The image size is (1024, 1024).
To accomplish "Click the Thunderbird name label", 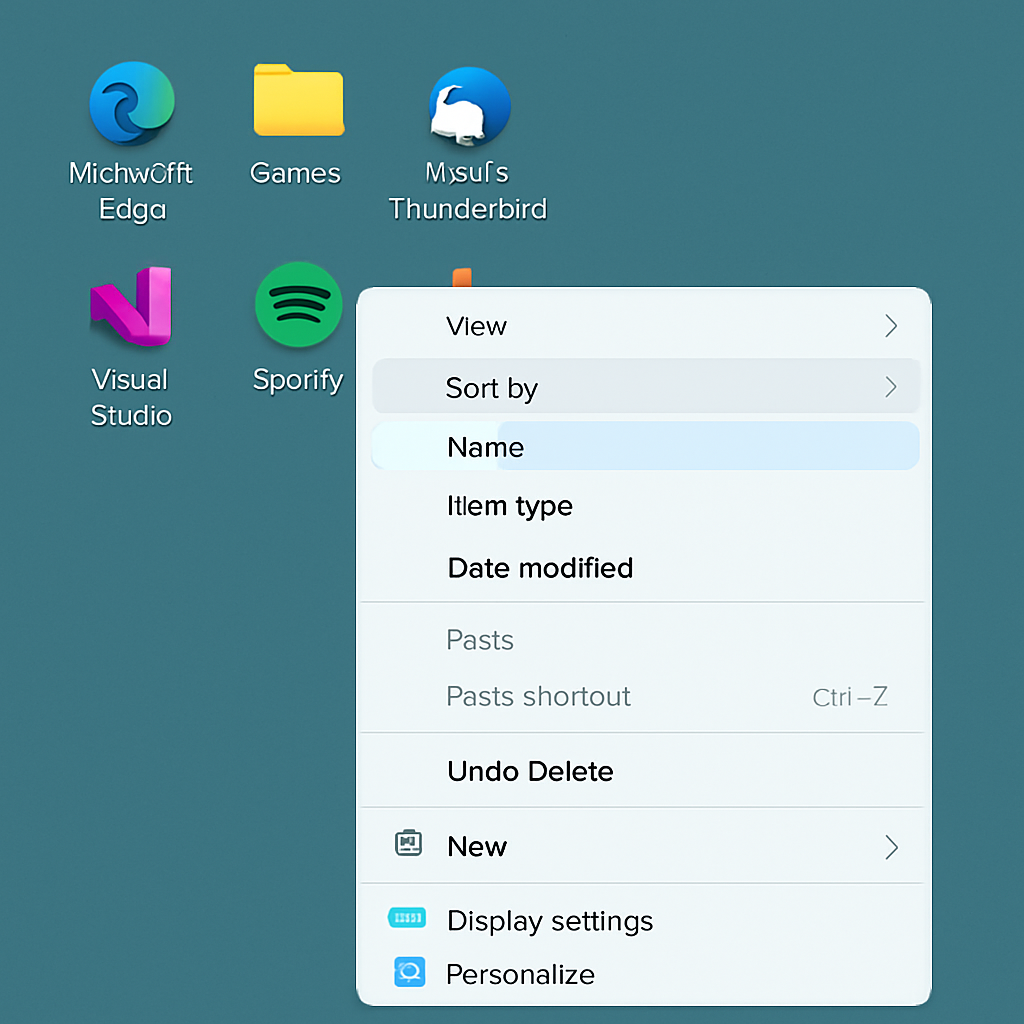I will [x=468, y=191].
